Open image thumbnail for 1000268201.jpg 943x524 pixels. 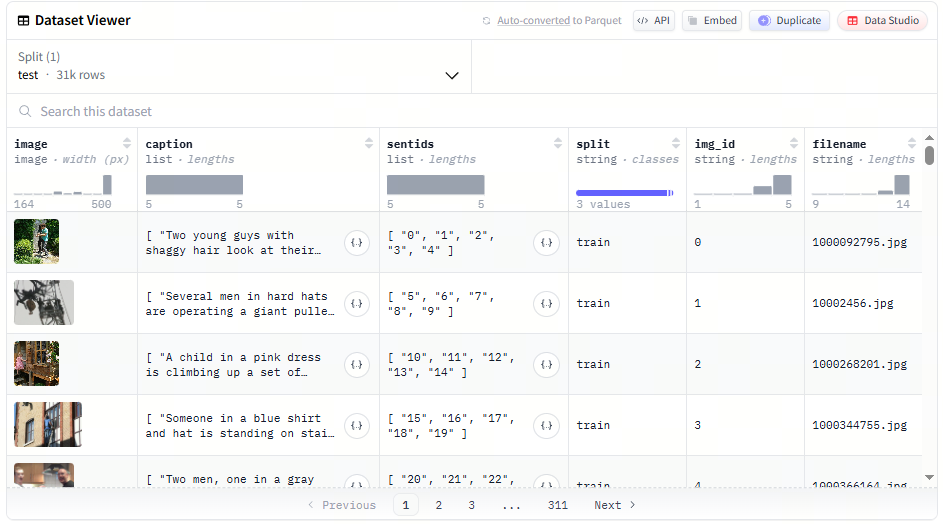pyautogui.click(x=37, y=363)
